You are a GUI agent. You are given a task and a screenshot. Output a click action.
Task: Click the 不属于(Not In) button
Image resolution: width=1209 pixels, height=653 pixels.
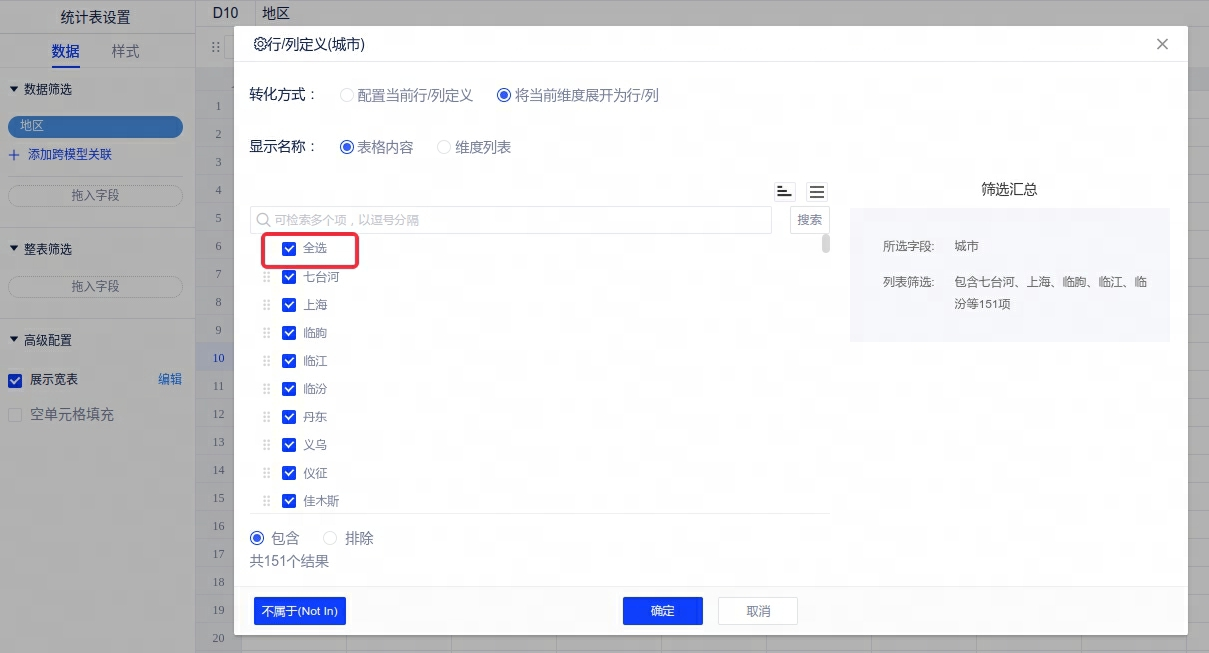click(300, 611)
